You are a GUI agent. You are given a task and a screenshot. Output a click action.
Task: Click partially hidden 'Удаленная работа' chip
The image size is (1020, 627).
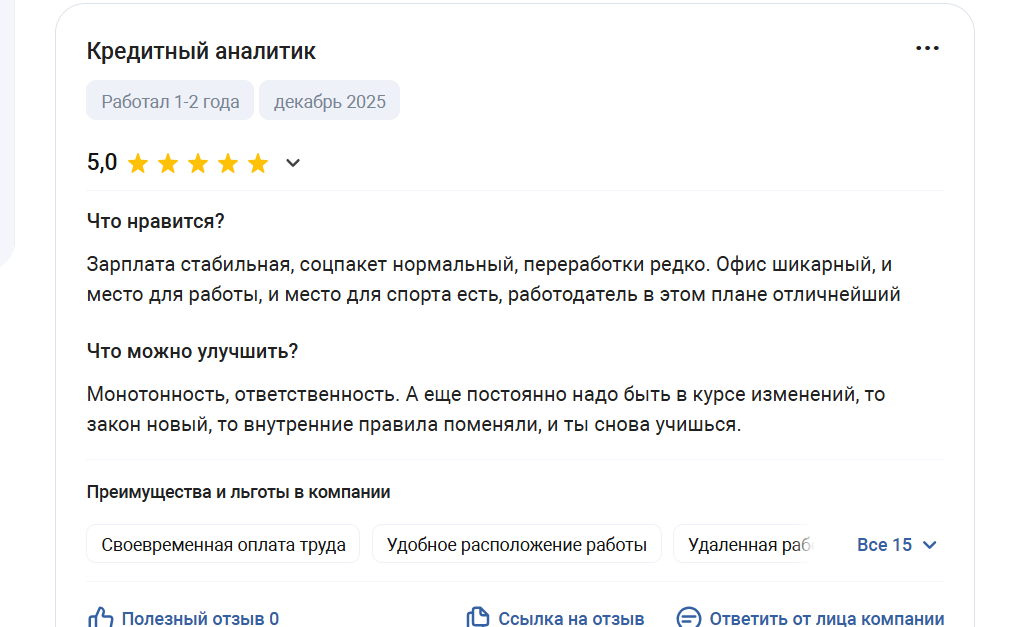(x=746, y=545)
